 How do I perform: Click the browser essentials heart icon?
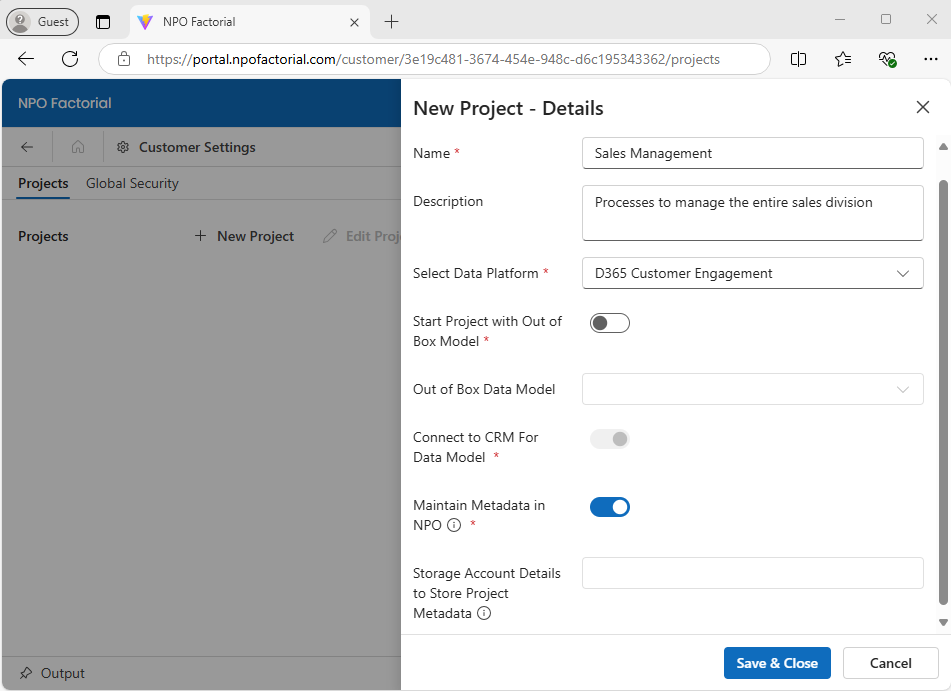(887, 59)
